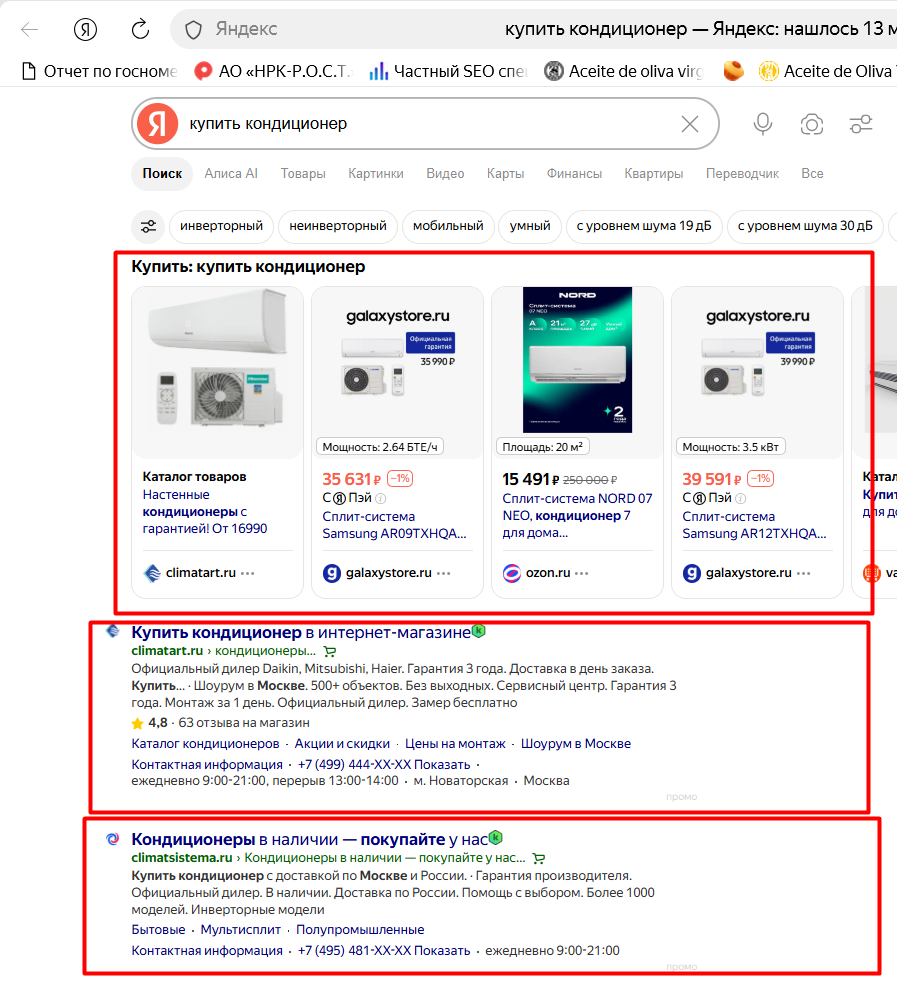Switch to the 'Алиса AI' tab
This screenshot has height=992, width=897.
point(231,173)
